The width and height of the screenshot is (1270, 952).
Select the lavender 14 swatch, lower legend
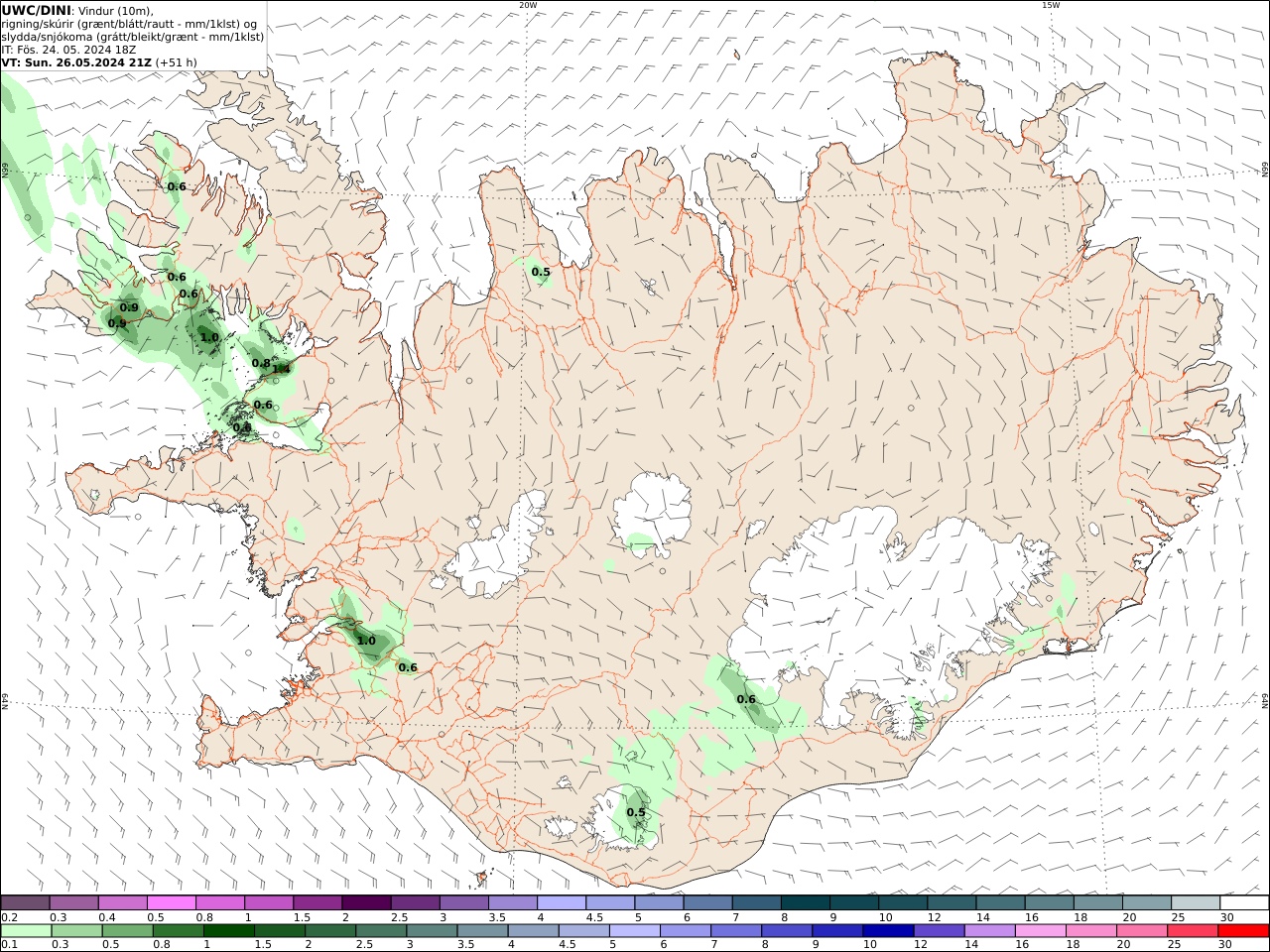coord(989,931)
